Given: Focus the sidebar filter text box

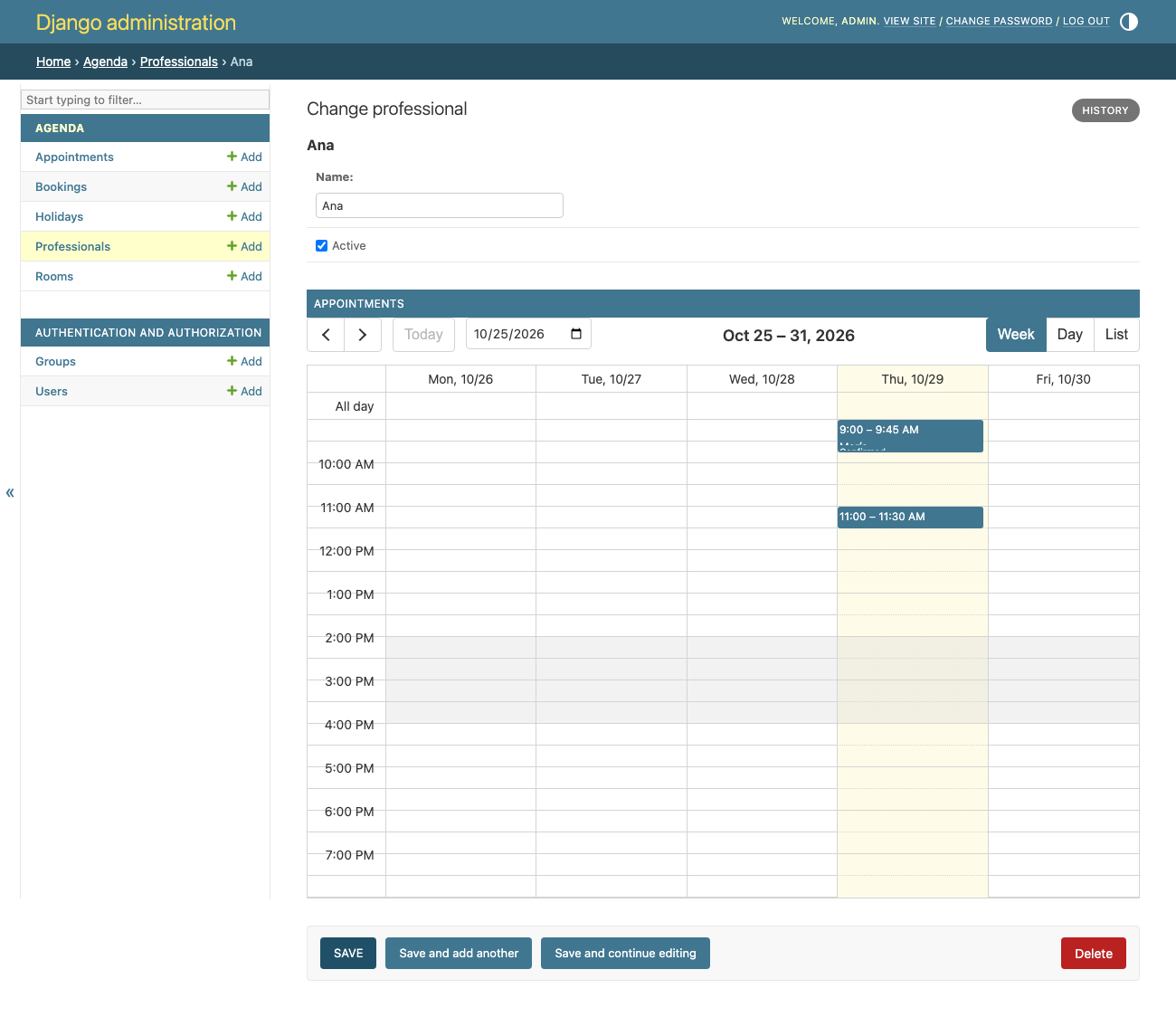Looking at the screenshot, I should tap(145, 100).
